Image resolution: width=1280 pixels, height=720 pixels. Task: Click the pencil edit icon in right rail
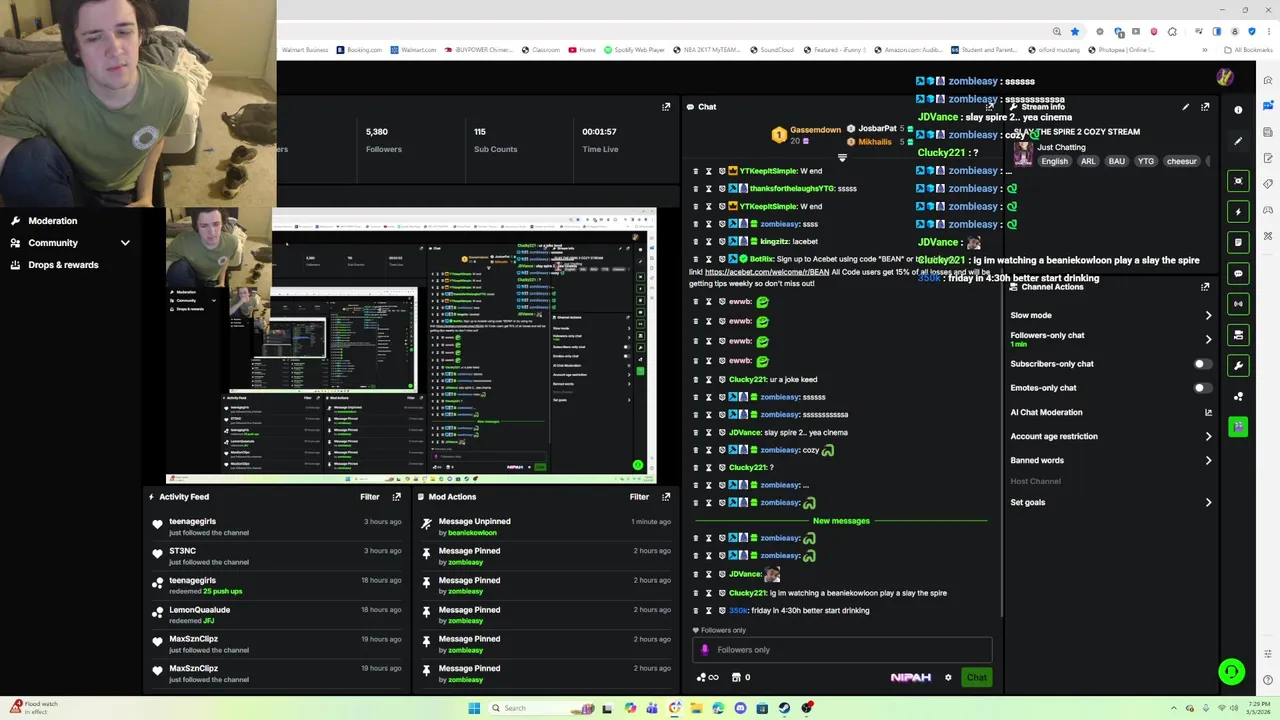point(1238,142)
